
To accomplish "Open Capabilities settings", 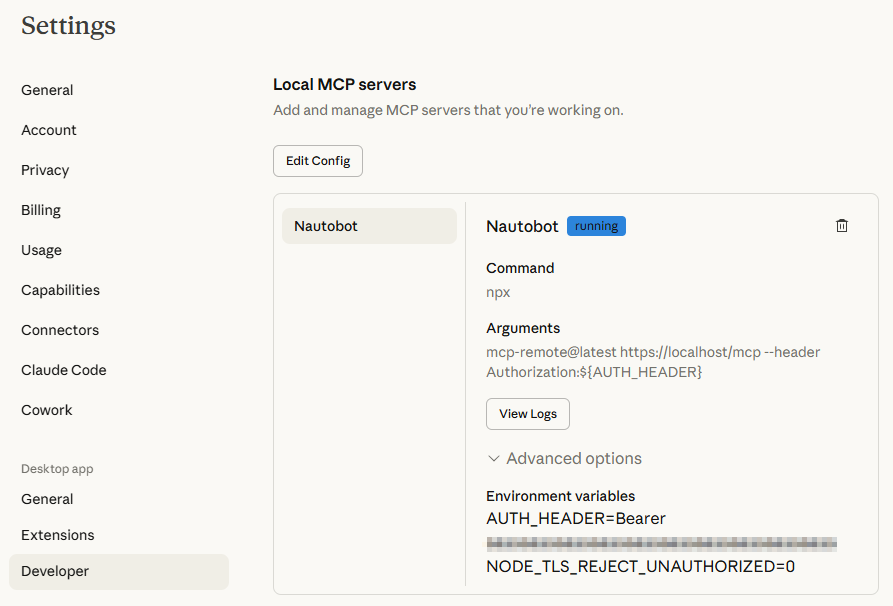I will (x=60, y=290).
